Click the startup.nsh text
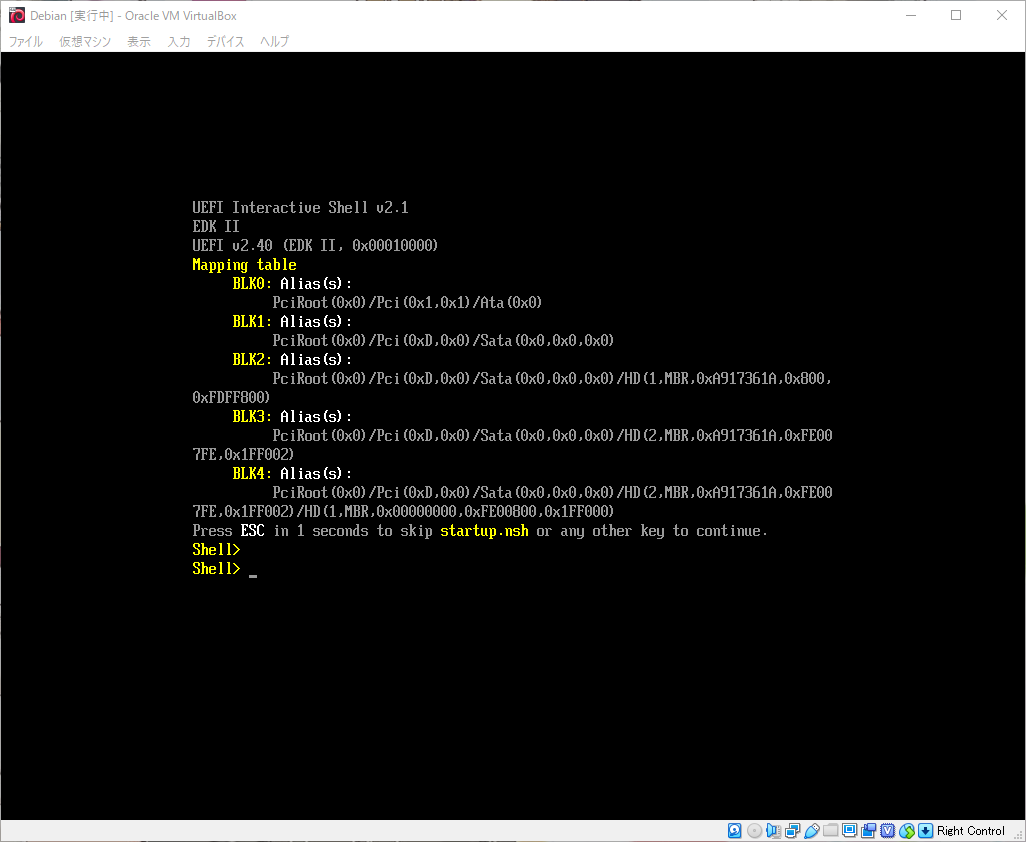 pos(484,531)
